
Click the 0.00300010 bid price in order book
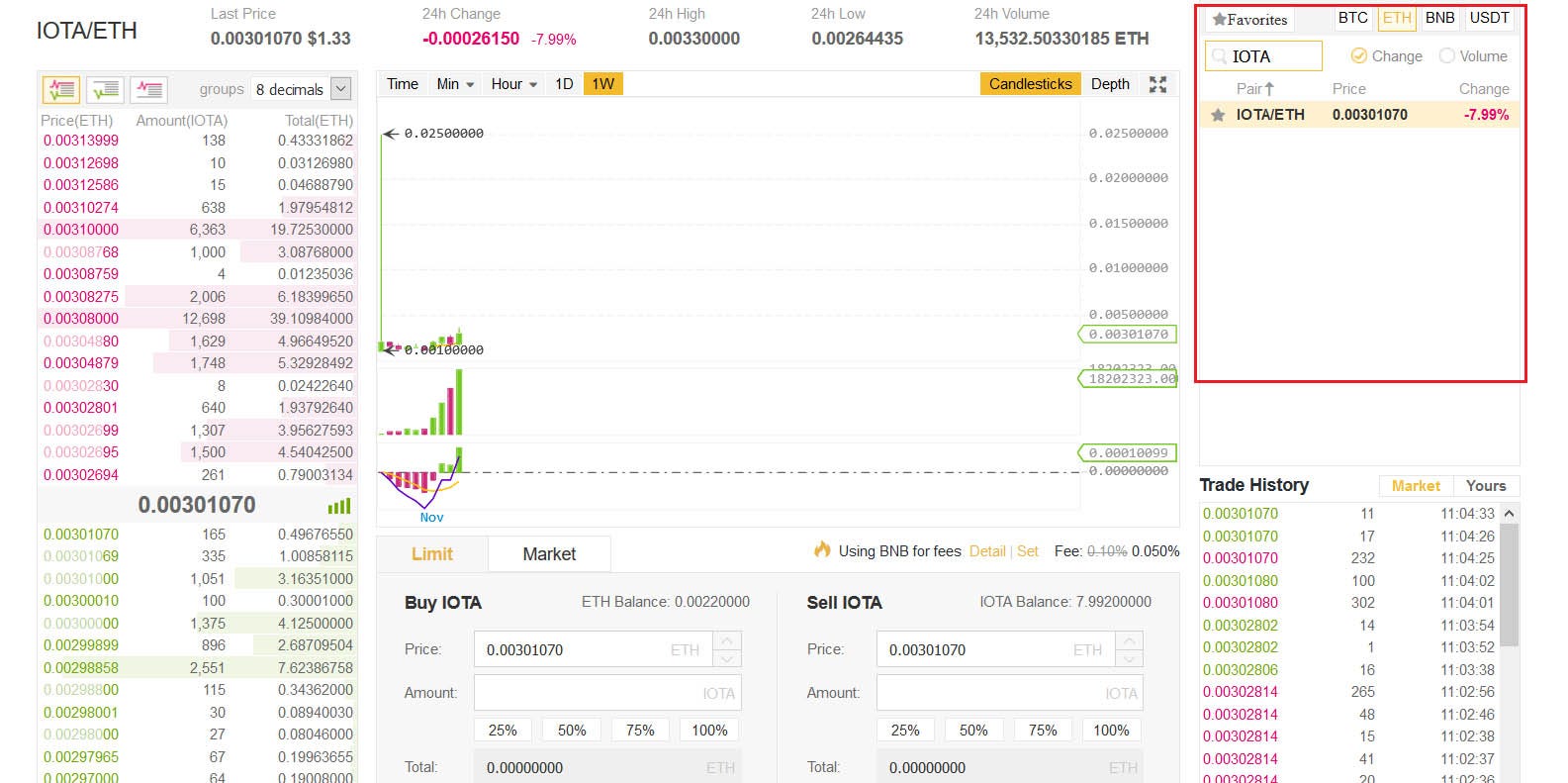81,601
